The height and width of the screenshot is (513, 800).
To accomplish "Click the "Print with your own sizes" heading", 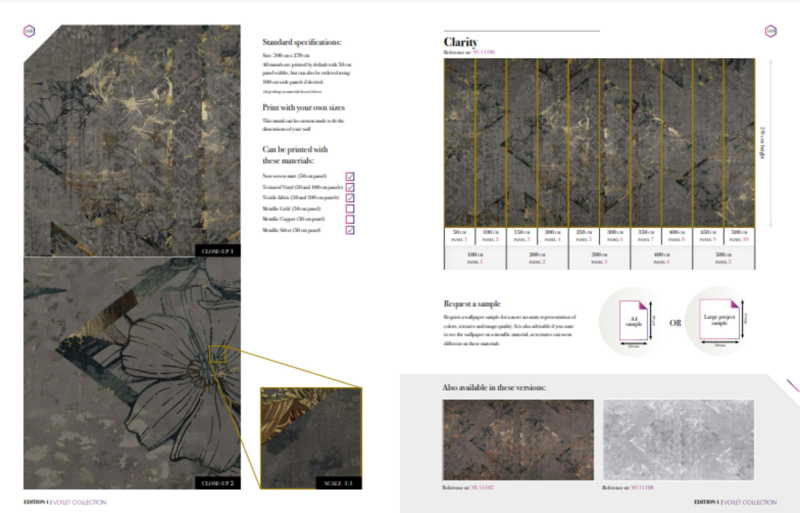I will point(304,108).
